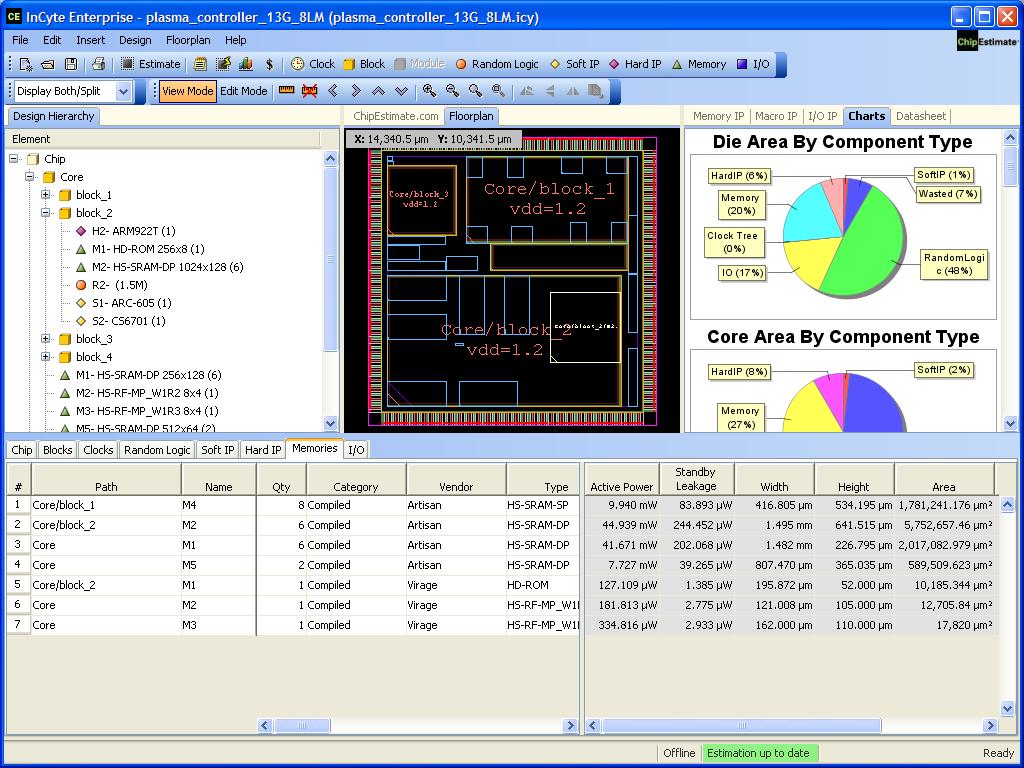Viewport: 1024px width, 768px height.
Task: Click the right table's horizontal scrollbar thumb
Action: (742, 726)
